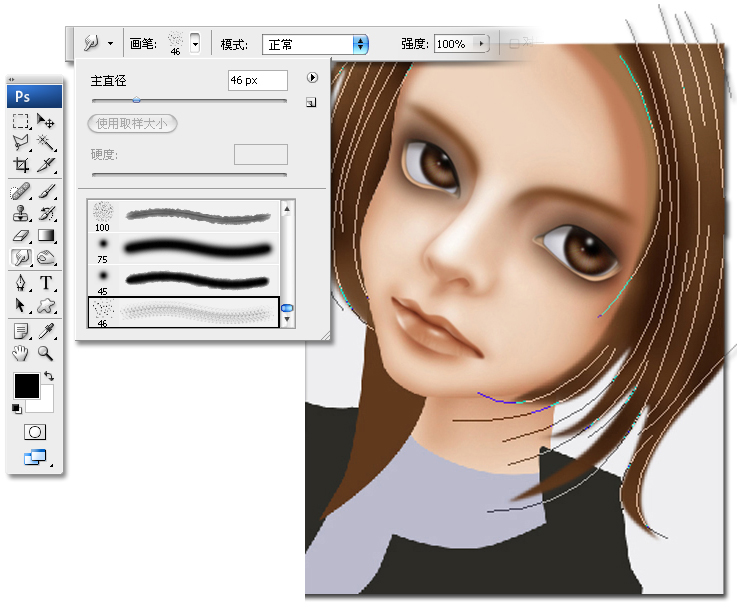Viewport: 737px width, 607px height.
Task: Select the Move tool
Action: (46, 121)
